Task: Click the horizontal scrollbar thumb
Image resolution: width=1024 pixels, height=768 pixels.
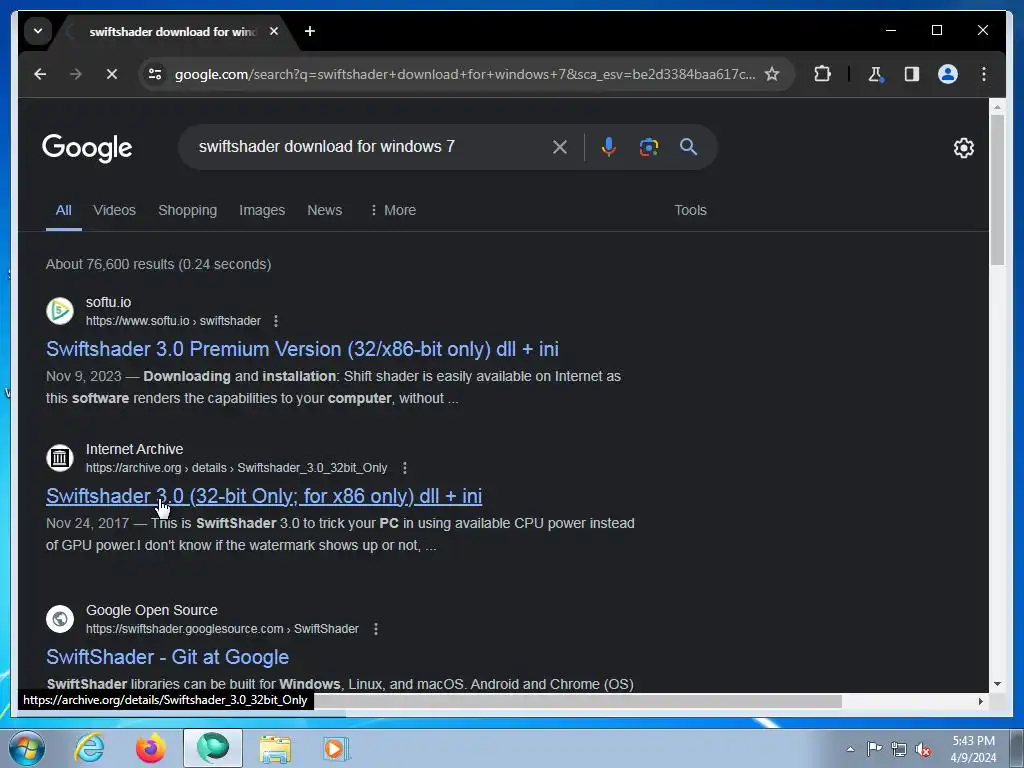Action: point(578,701)
